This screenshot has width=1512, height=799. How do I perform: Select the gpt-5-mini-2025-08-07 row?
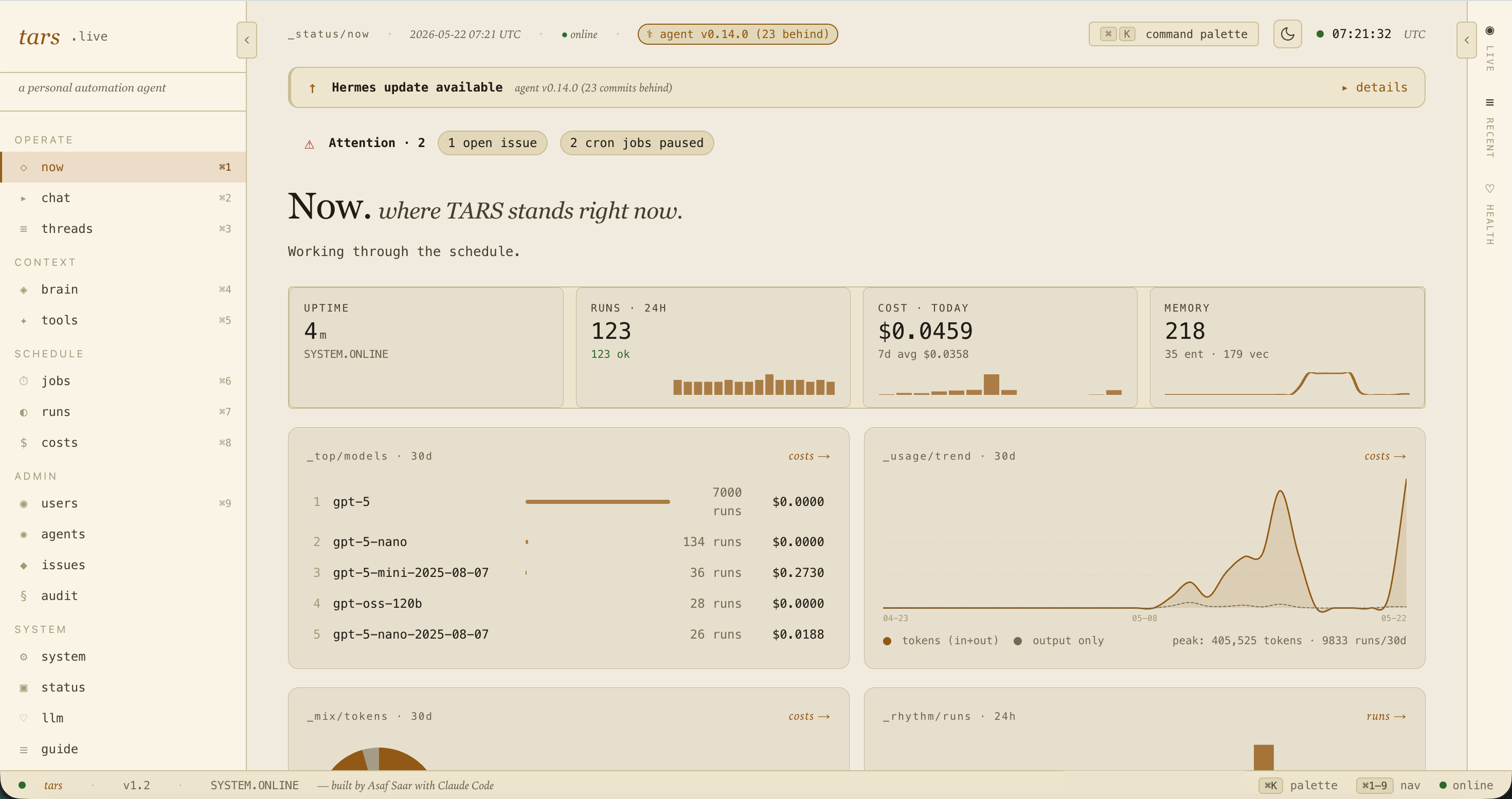click(568, 573)
